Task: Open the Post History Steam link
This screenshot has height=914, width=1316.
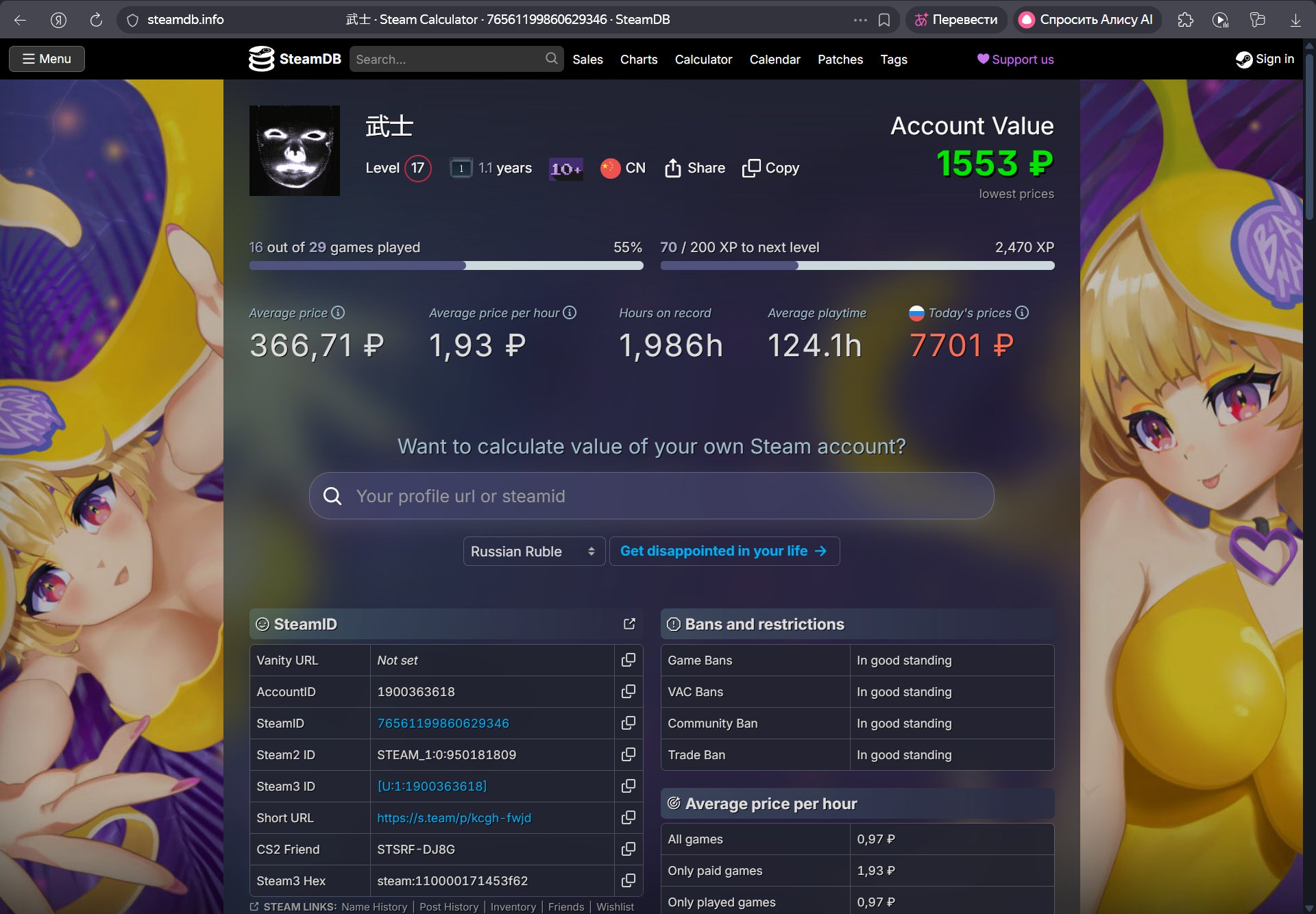Action: [449, 906]
